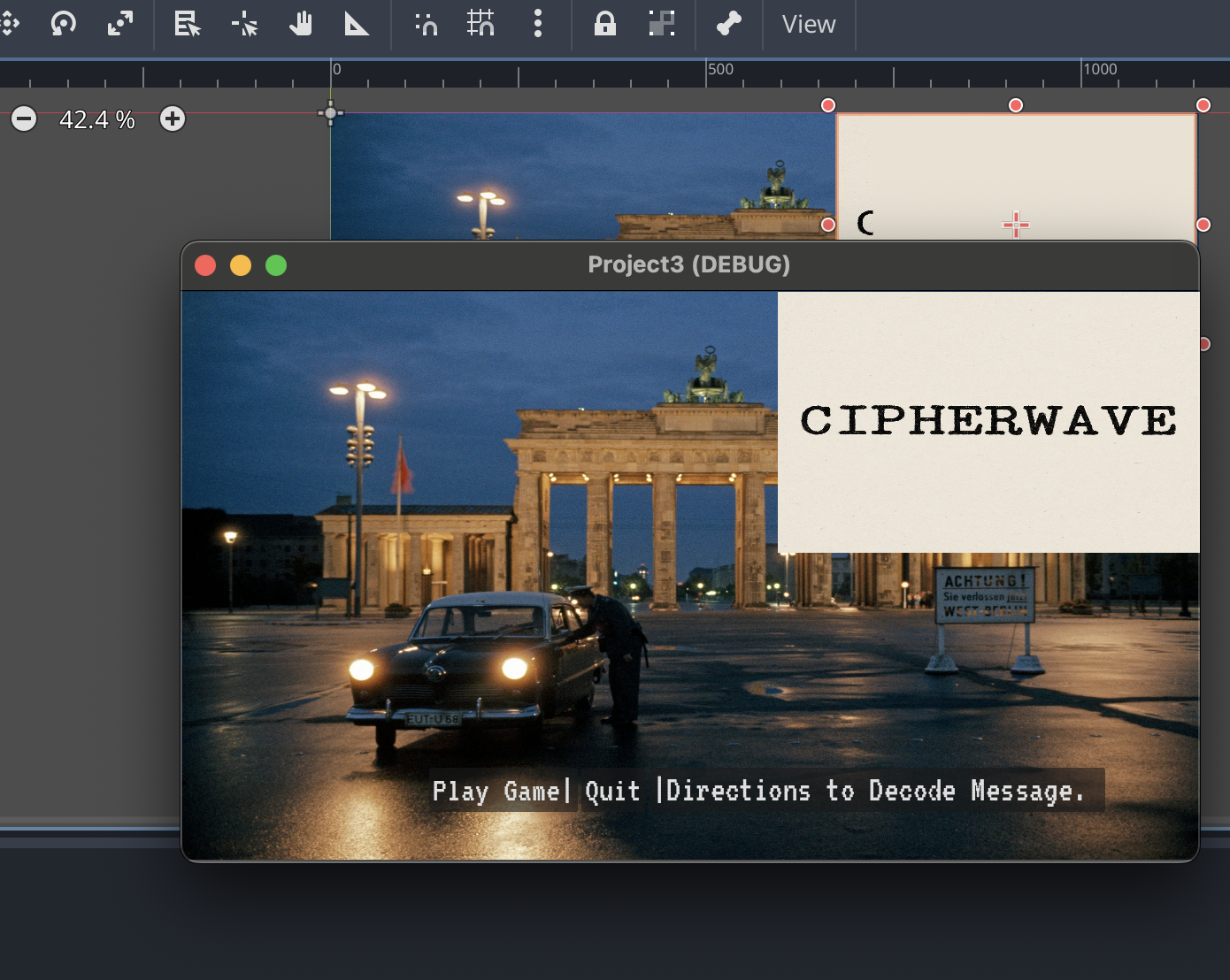Select the Rotate Mode tool
Image resolution: width=1230 pixels, height=980 pixels.
pos(63,24)
